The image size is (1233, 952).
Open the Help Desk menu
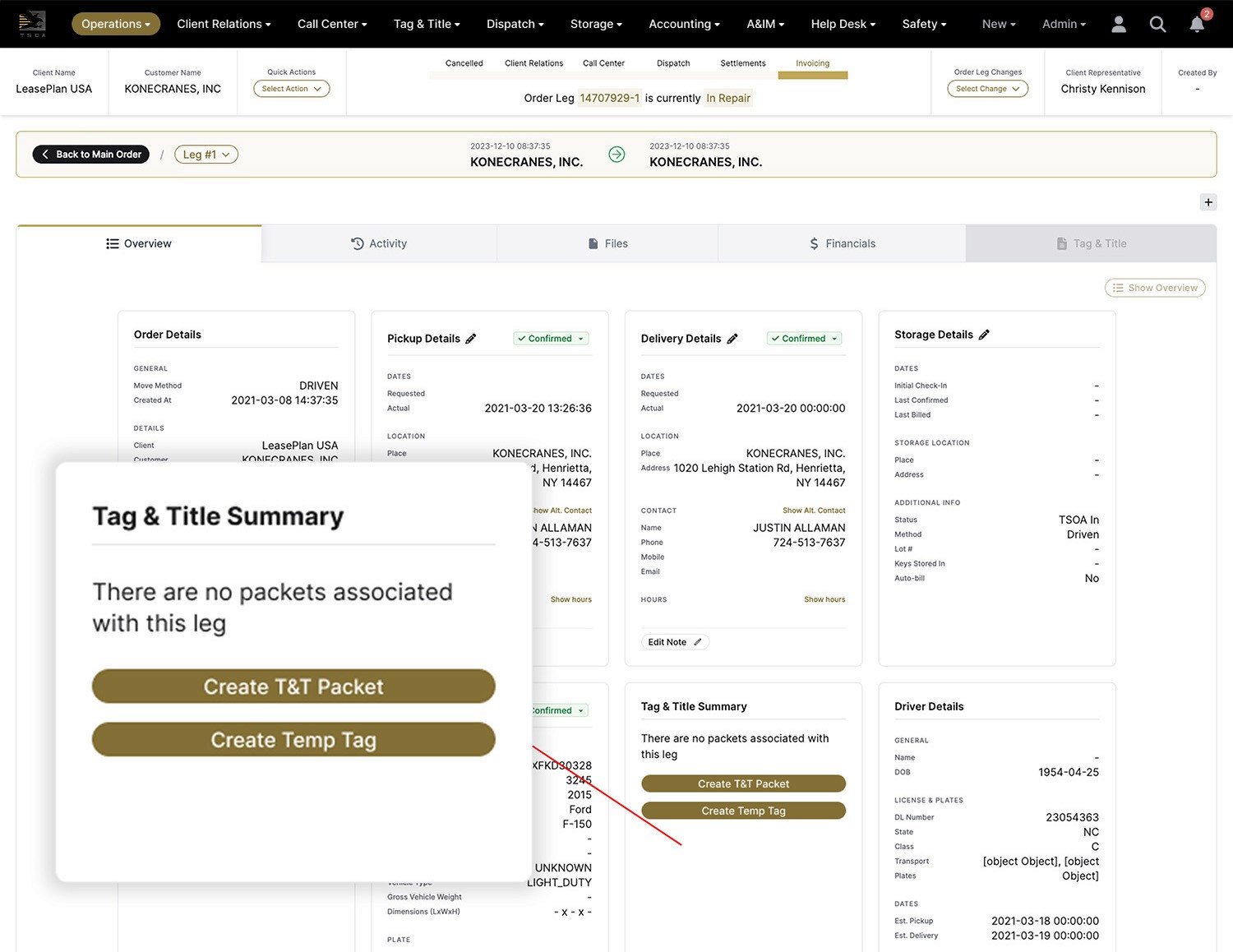click(x=843, y=24)
